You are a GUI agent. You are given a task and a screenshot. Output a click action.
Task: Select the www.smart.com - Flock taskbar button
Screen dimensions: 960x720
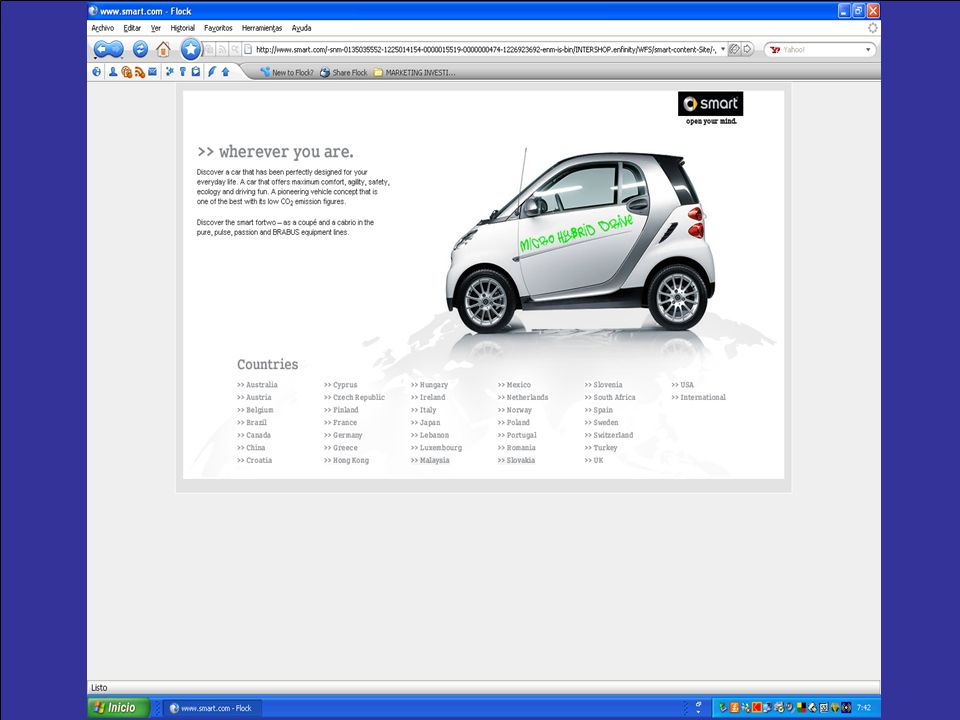pos(211,708)
